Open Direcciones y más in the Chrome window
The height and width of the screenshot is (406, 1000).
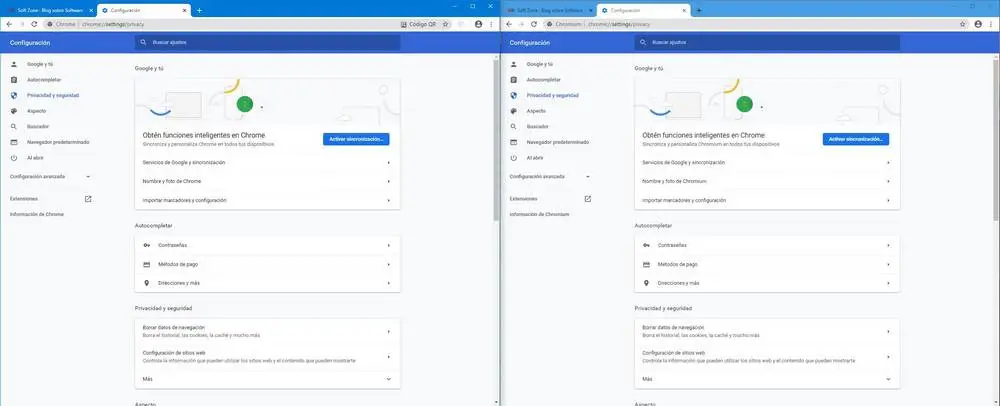click(267, 283)
